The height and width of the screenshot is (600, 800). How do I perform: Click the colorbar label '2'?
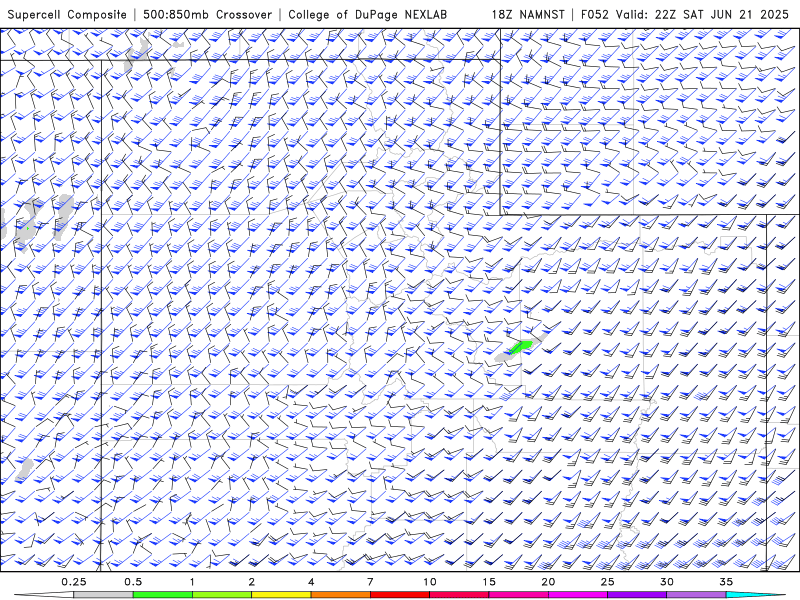click(x=252, y=582)
